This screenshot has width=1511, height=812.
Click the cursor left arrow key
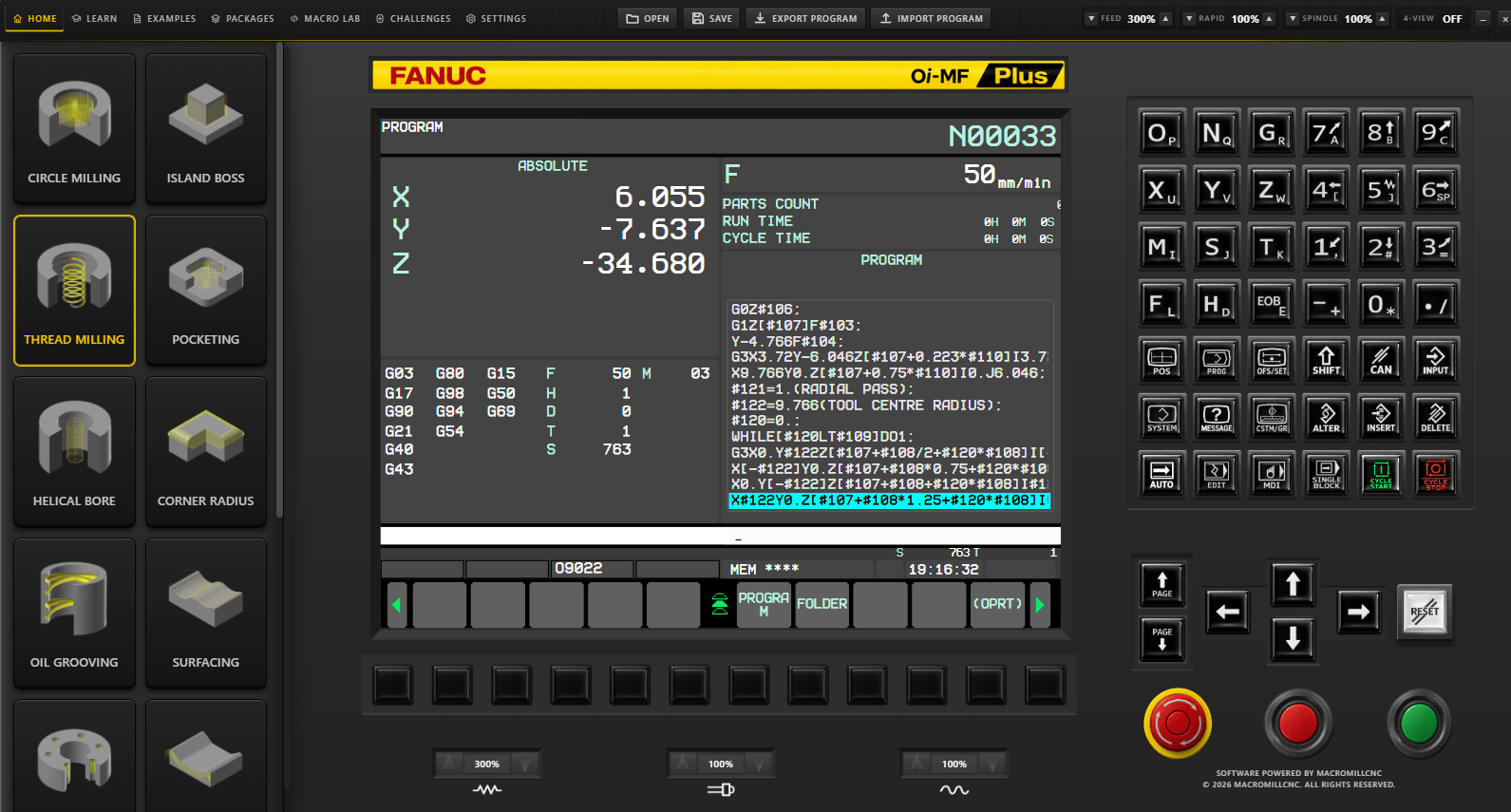[1227, 612]
